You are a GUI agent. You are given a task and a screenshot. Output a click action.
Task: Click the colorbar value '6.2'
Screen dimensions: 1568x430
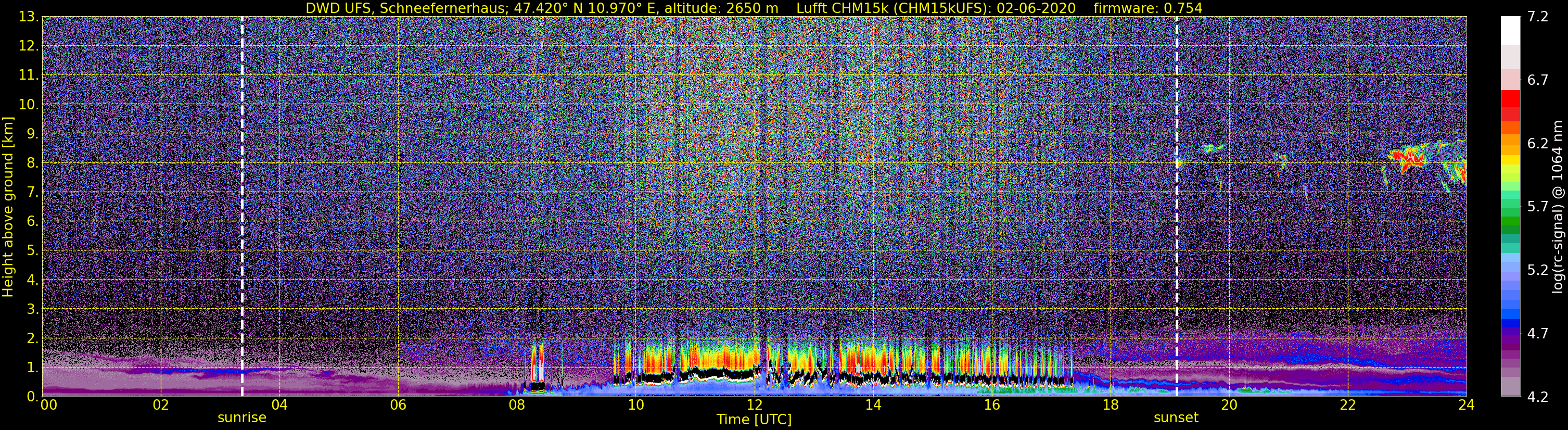click(x=1538, y=144)
